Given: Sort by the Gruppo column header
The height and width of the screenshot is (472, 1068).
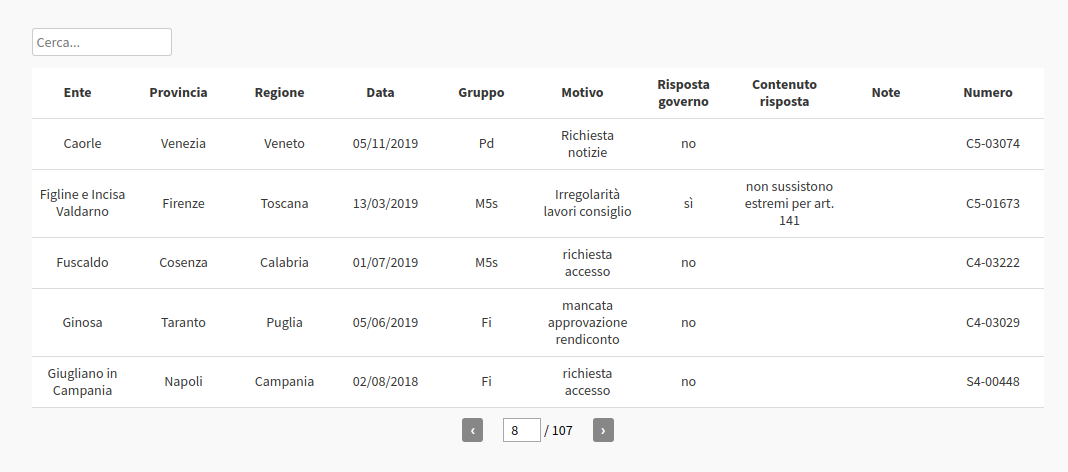Looking at the screenshot, I should click(x=481, y=93).
